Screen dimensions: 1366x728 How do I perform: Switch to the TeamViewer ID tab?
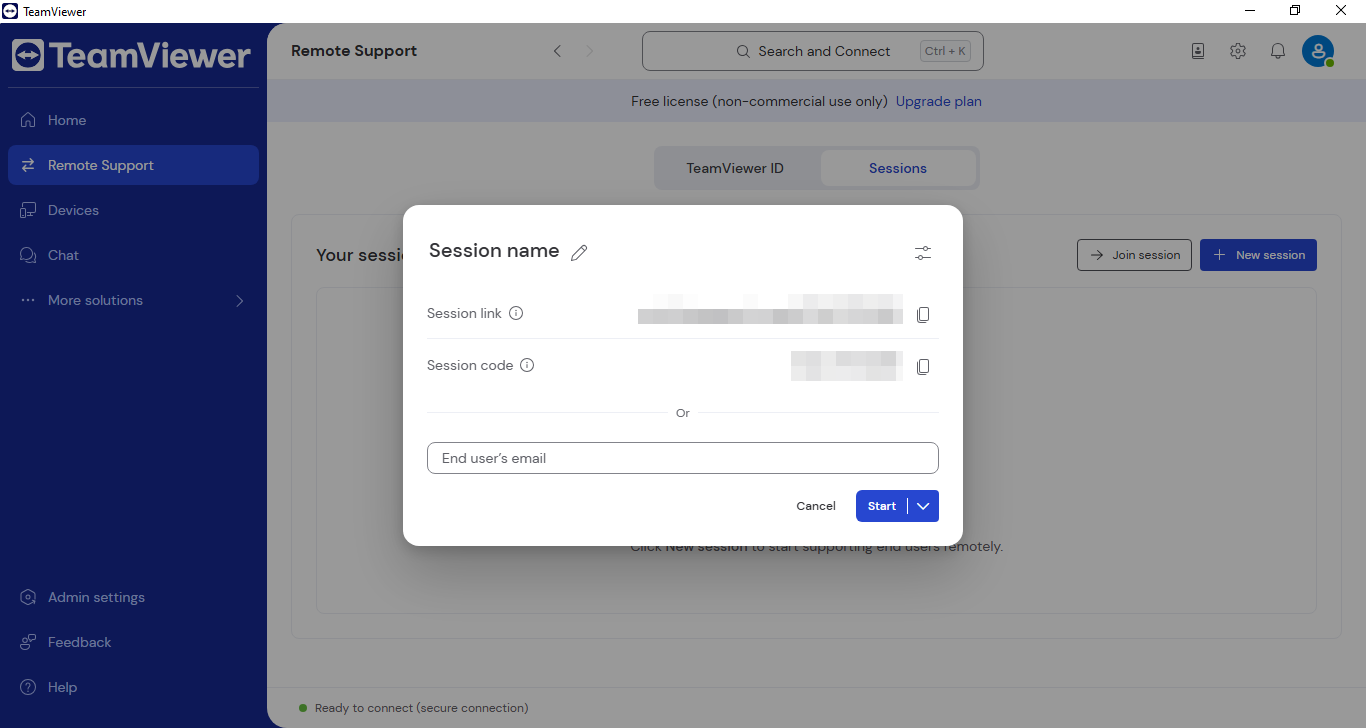coord(735,168)
